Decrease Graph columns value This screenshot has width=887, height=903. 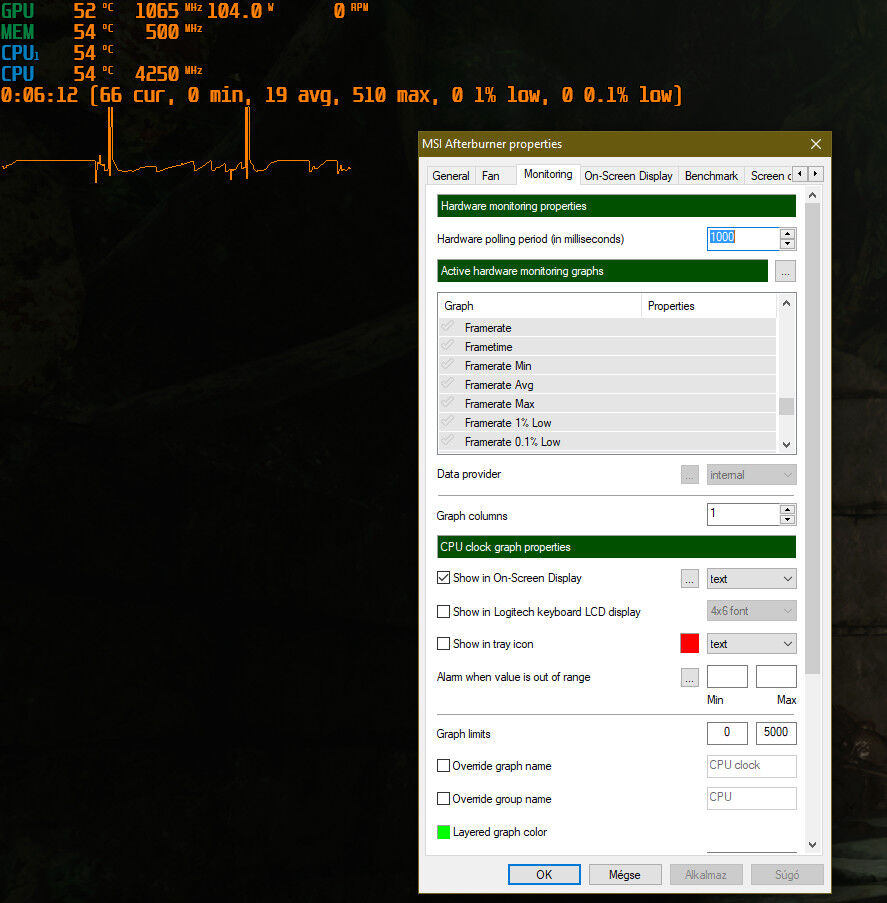point(787,519)
